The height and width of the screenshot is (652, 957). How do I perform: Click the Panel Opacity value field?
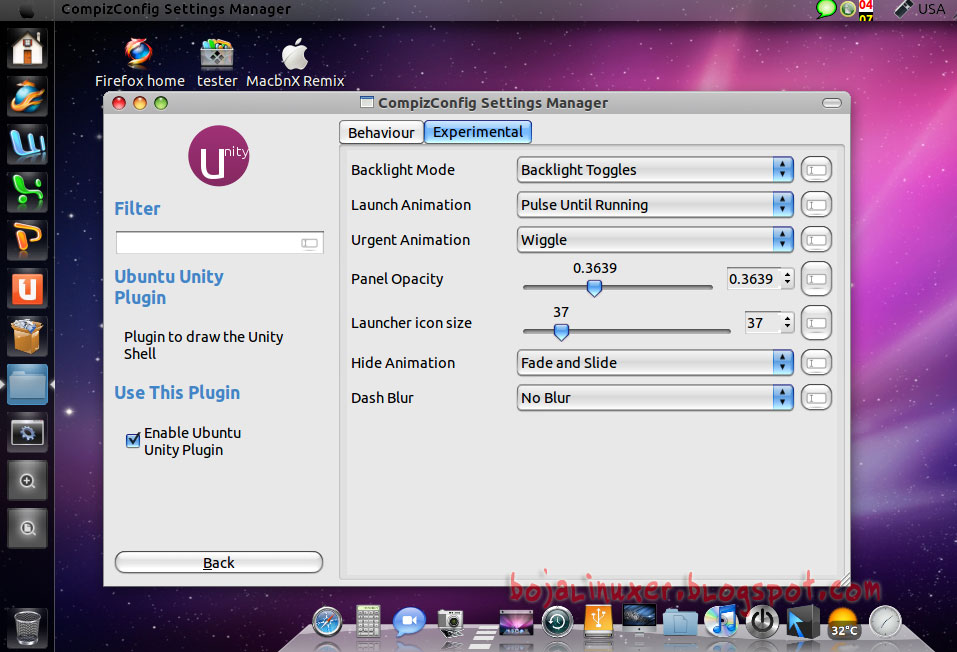click(754, 279)
